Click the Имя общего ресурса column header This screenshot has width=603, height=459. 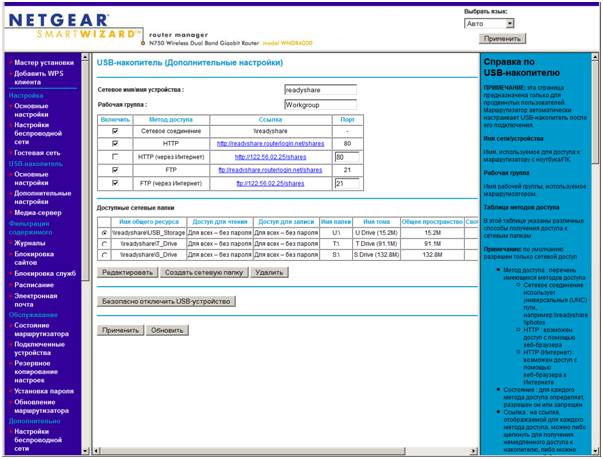pyautogui.click(x=148, y=222)
